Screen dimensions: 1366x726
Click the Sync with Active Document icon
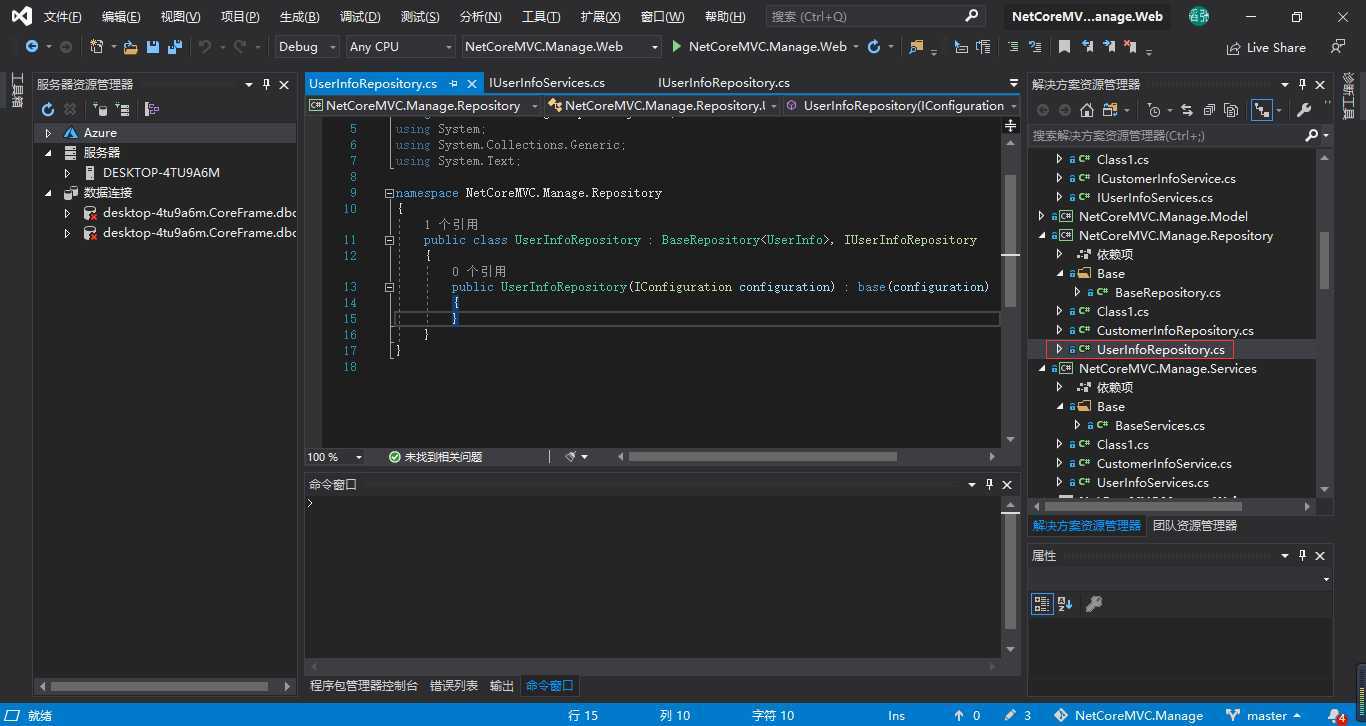pyautogui.click(x=1187, y=110)
